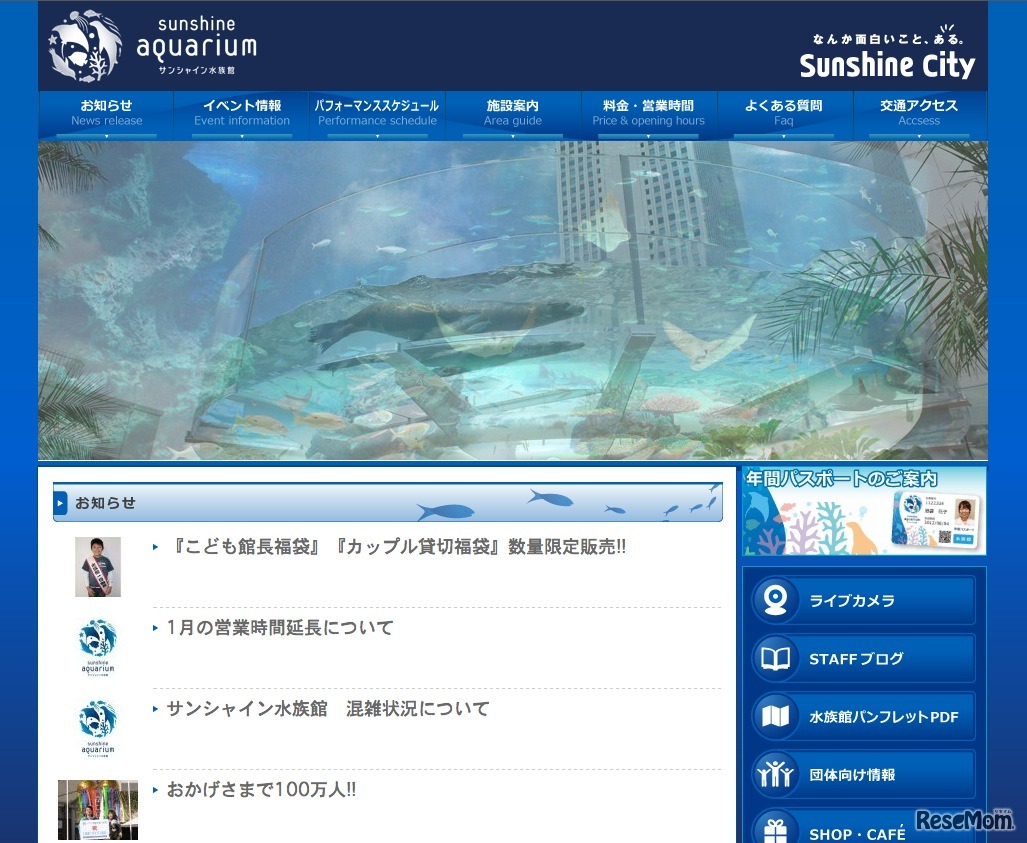
Task: Expand dropdown arrow under Area guide
Action: point(513,136)
